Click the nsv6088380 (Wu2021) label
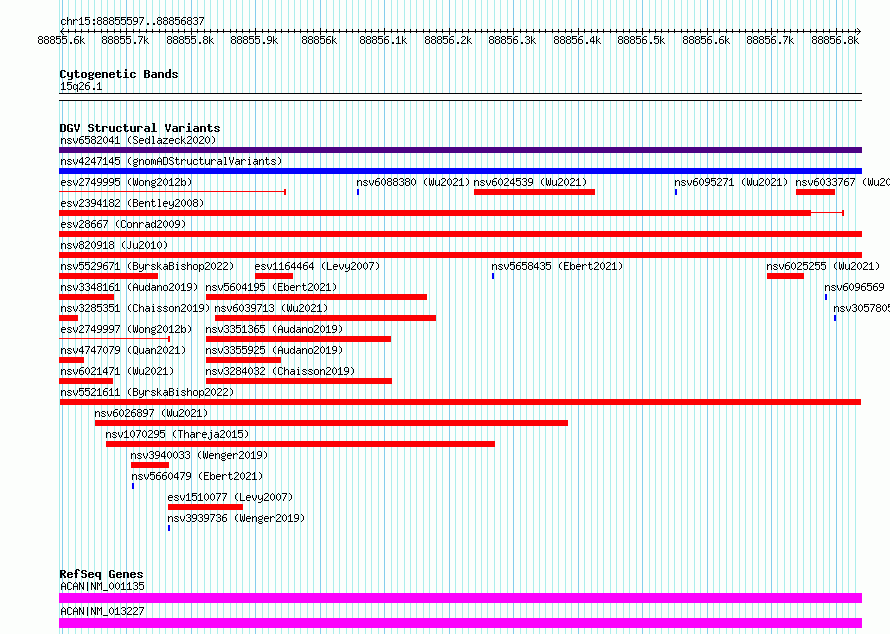The height and width of the screenshot is (634, 890). click(x=413, y=182)
